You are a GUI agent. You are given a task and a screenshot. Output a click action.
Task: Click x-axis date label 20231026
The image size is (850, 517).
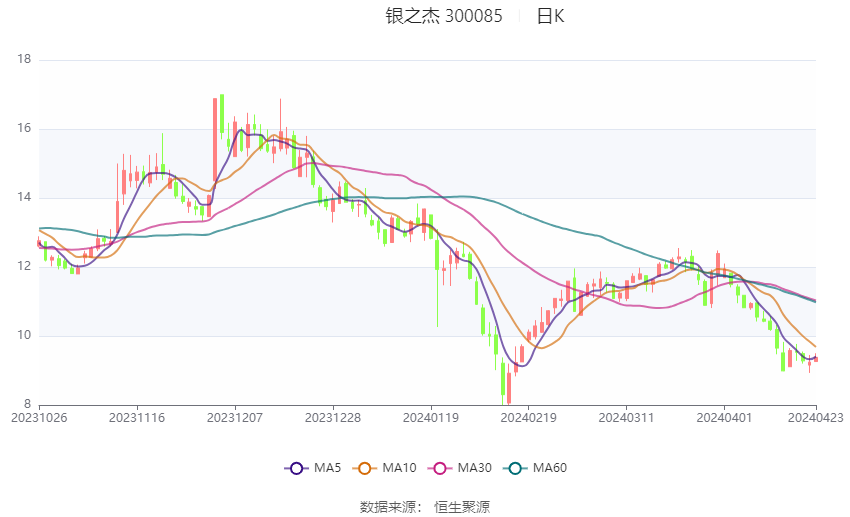pyautogui.click(x=39, y=418)
